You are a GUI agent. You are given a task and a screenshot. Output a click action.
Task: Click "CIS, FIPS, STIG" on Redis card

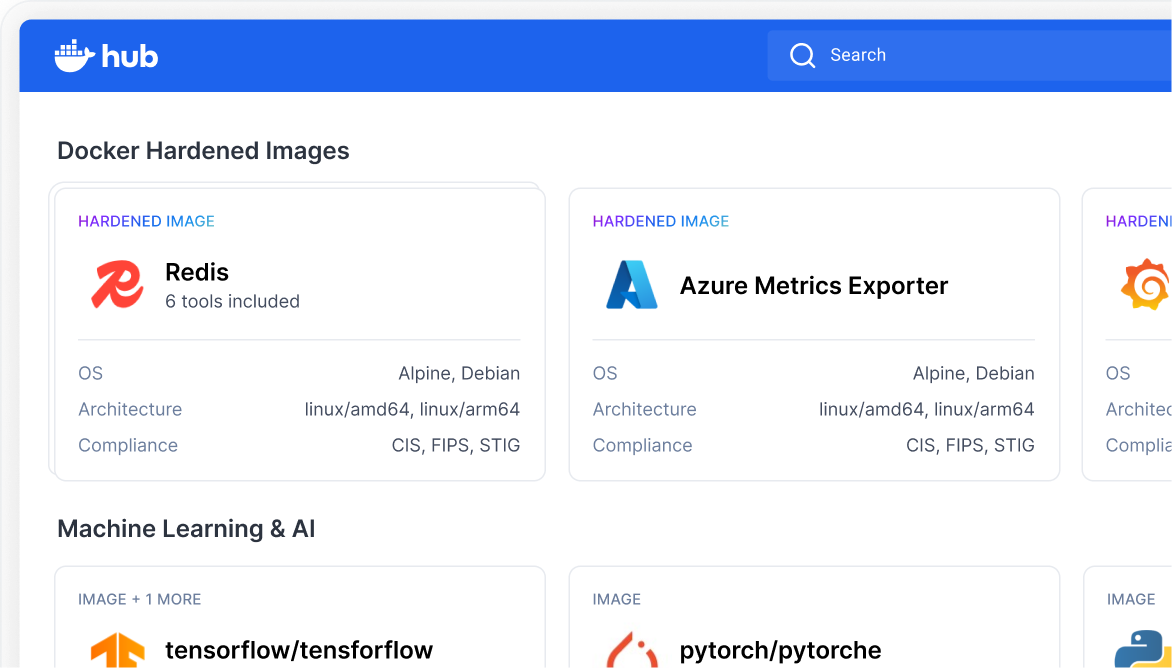coord(456,445)
